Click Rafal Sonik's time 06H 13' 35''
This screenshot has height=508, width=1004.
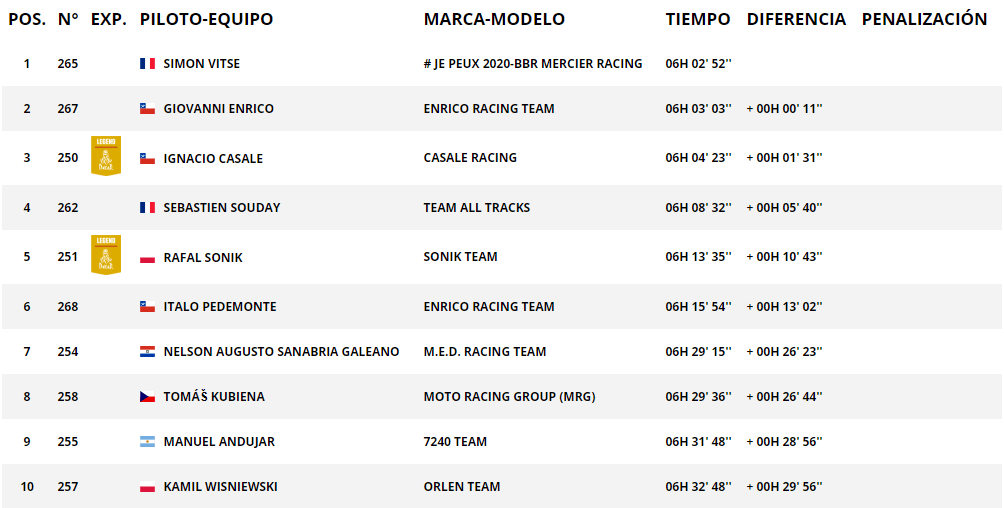tap(699, 257)
